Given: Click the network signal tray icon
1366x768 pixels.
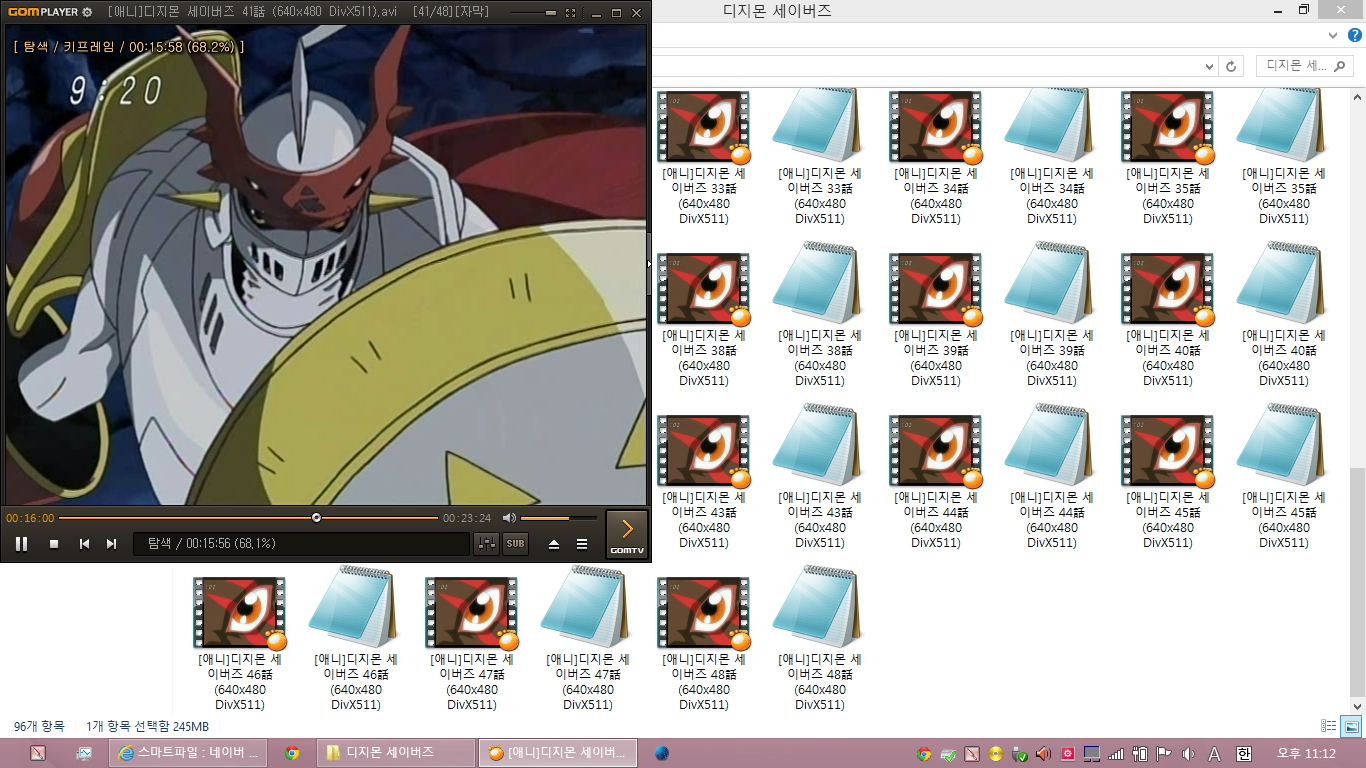Looking at the screenshot, I should [x=1117, y=754].
